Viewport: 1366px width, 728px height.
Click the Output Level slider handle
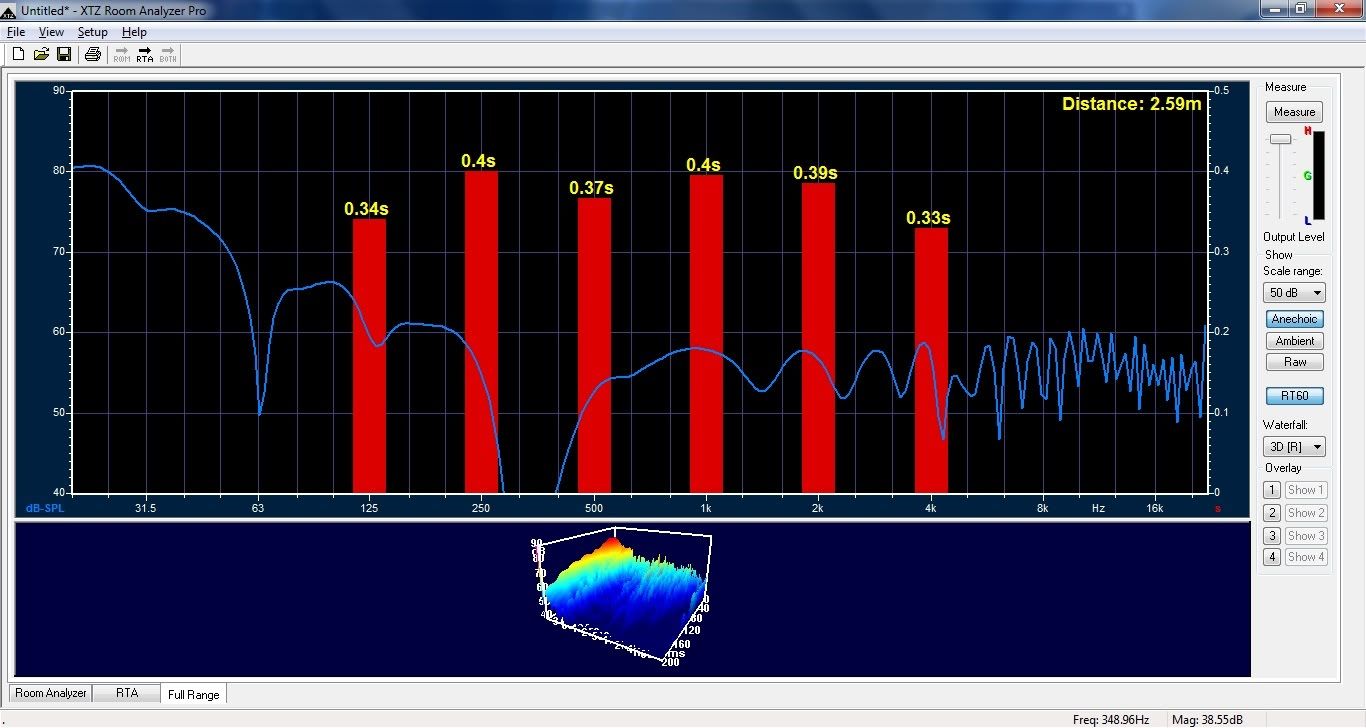tap(1279, 140)
